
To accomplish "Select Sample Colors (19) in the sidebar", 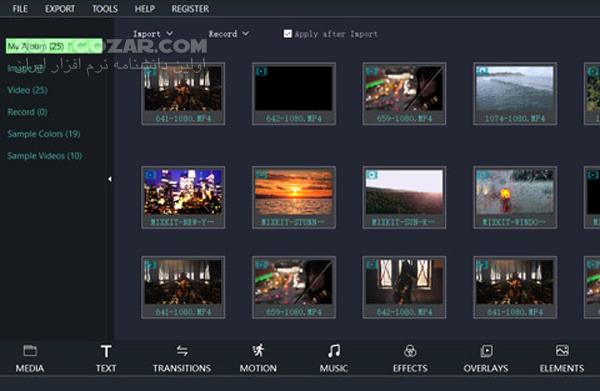I will click(x=44, y=134).
